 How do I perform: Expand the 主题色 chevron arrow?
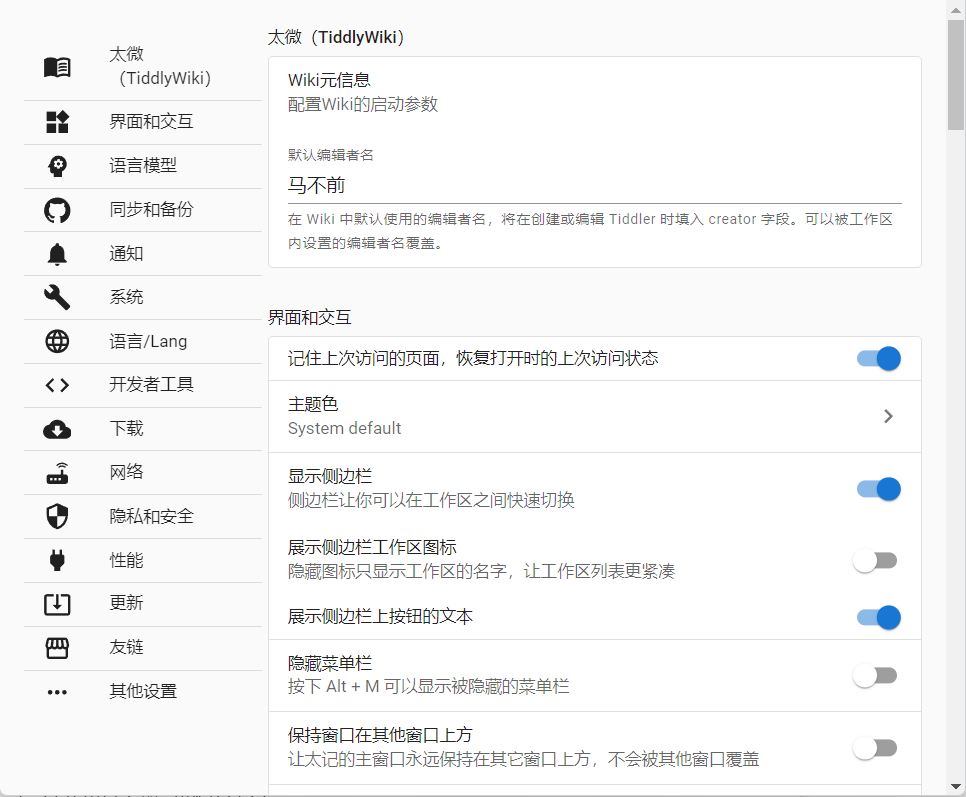click(x=888, y=416)
